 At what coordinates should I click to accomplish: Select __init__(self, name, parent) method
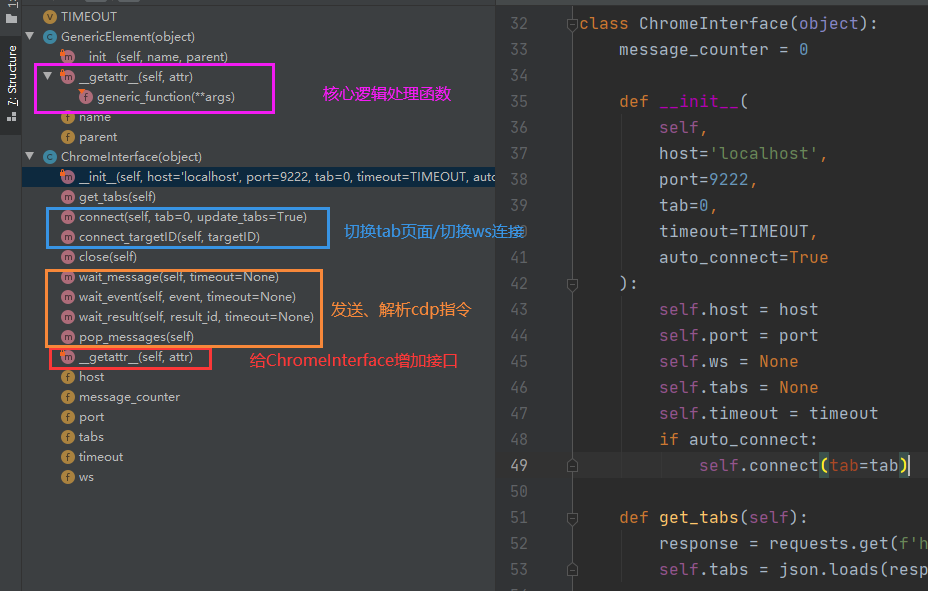(153, 57)
